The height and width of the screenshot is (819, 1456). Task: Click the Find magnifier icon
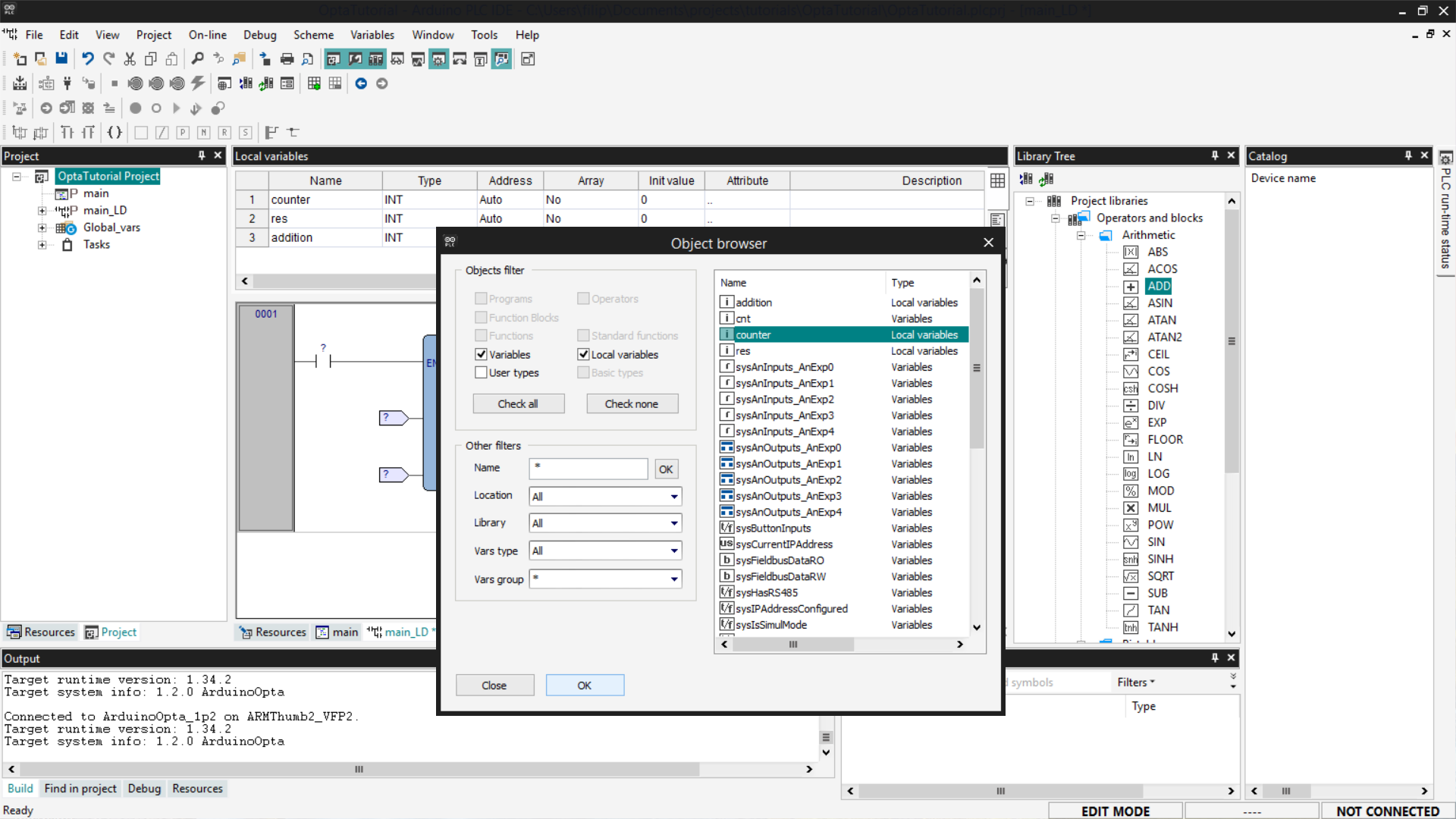pyautogui.click(x=197, y=59)
